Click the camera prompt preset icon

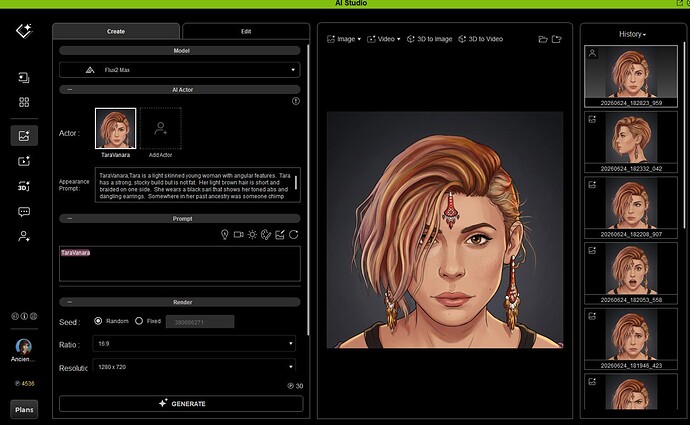(239, 234)
